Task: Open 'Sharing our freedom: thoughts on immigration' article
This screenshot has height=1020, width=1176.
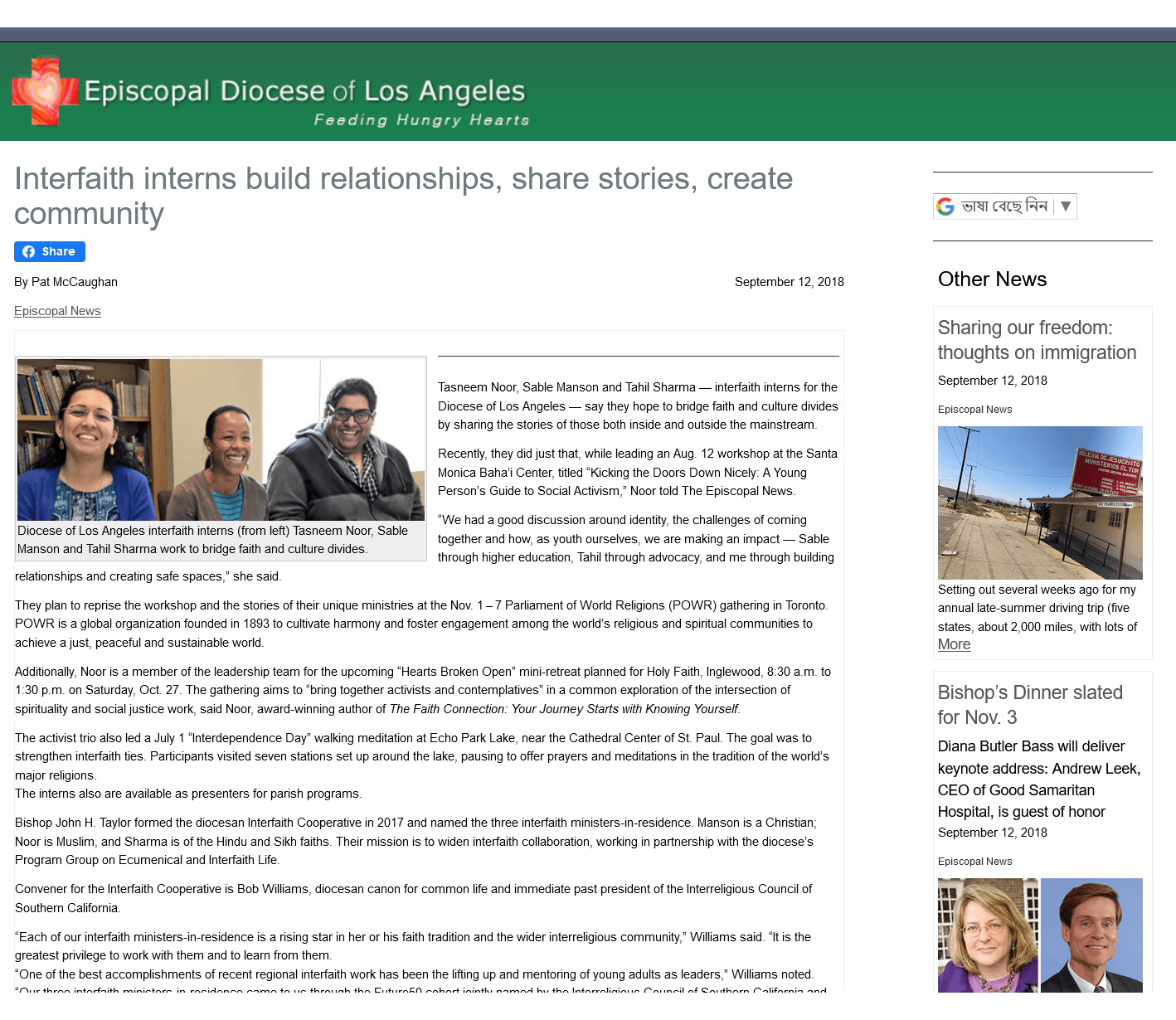Action: [x=1037, y=340]
